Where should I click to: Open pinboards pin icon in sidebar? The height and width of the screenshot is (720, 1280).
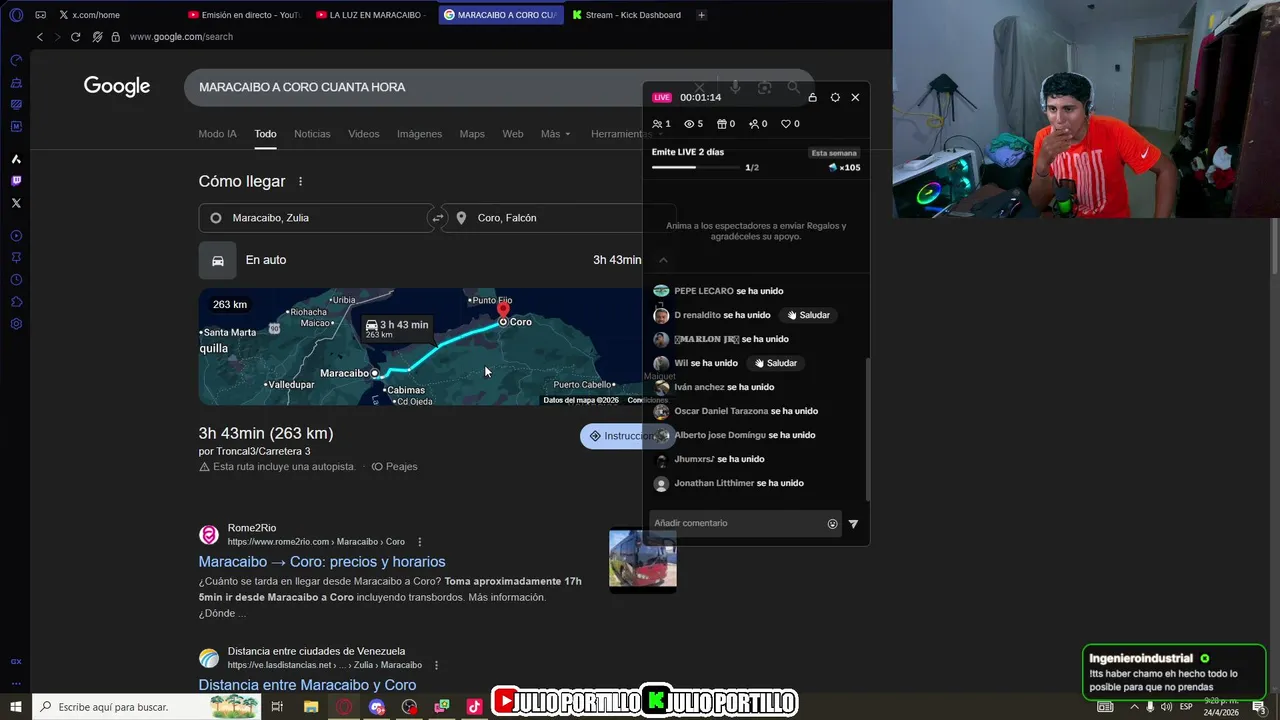16,258
